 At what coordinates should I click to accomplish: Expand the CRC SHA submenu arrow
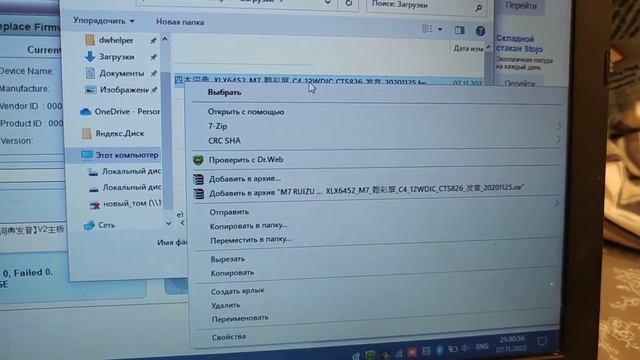(x=558, y=140)
